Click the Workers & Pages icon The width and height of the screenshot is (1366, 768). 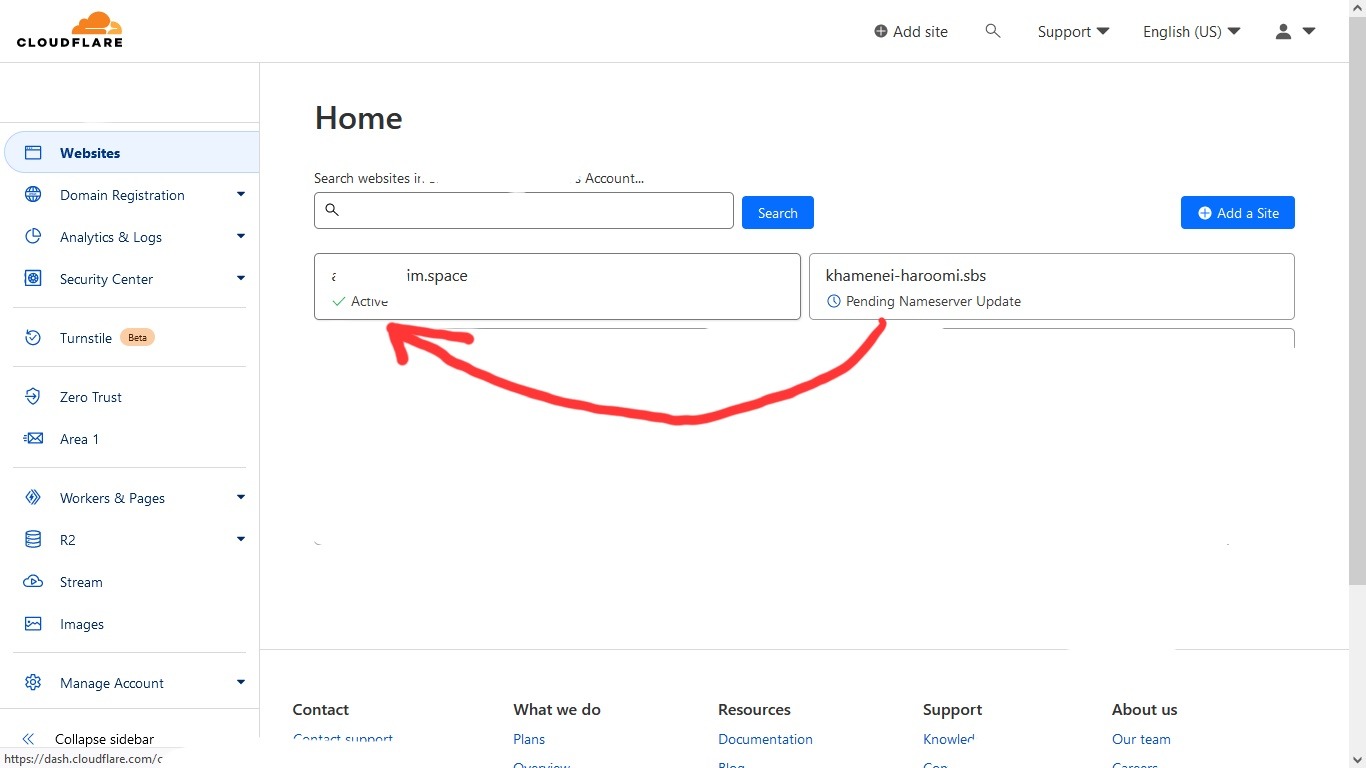tap(33, 498)
